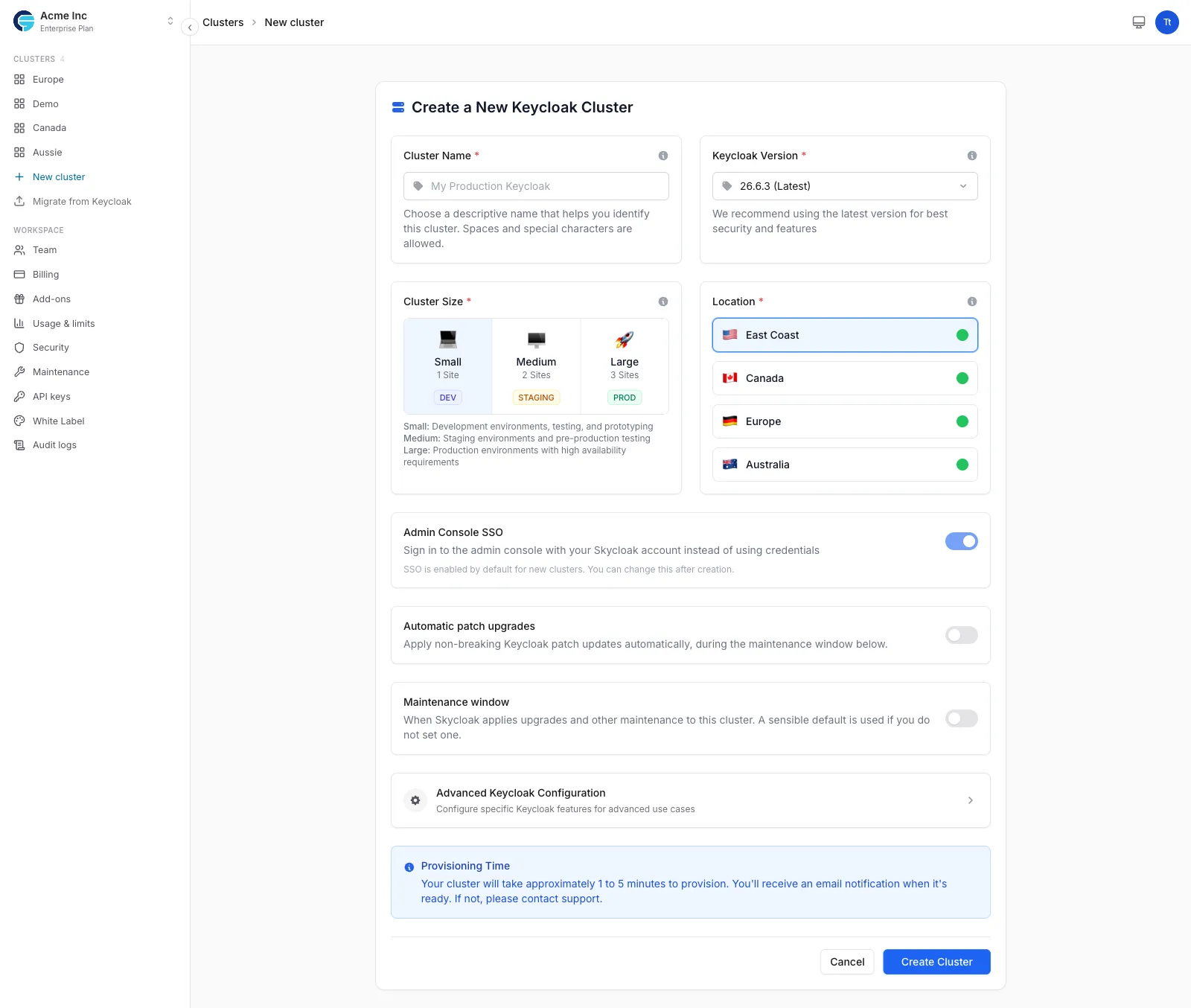Click the Usage & limits chart icon

pos(19,324)
